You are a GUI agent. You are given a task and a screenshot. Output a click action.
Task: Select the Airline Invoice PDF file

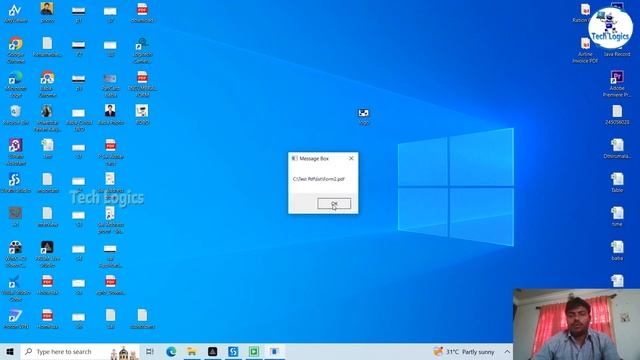pos(585,50)
